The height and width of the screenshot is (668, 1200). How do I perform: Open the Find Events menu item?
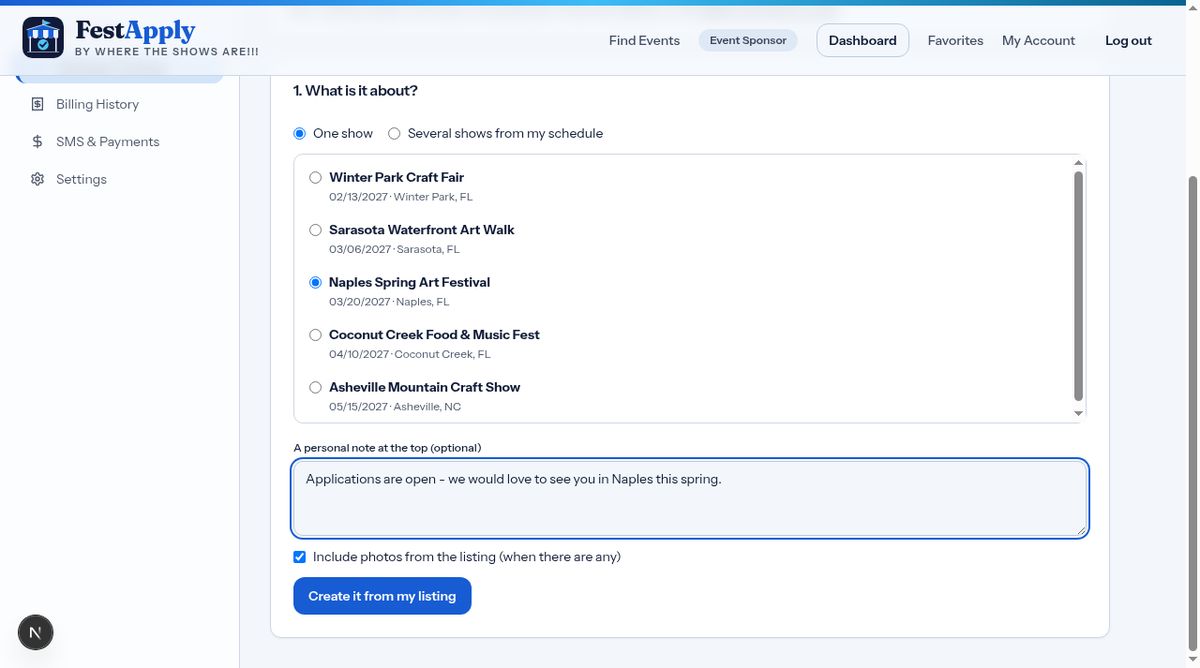[644, 41]
